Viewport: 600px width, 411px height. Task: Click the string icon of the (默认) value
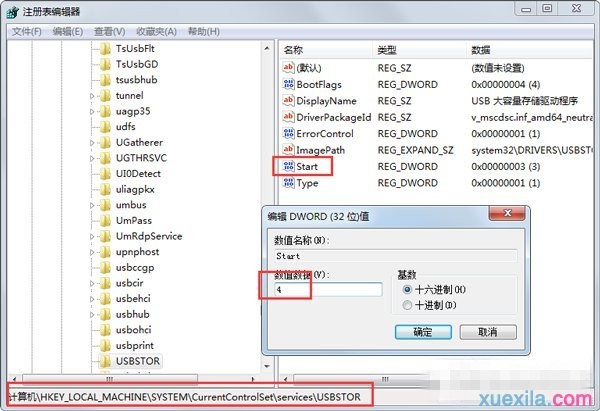tap(288, 68)
